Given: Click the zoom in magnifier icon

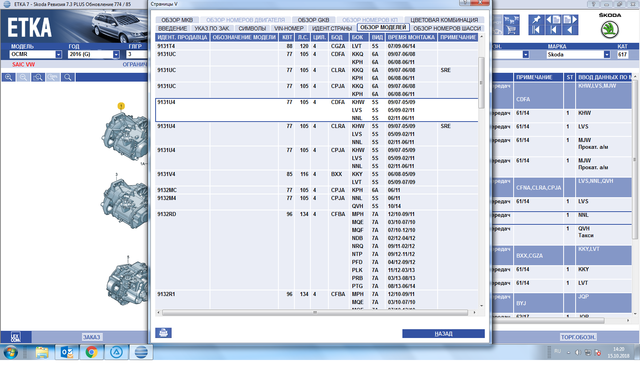Looking at the screenshot, I should point(9,77).
